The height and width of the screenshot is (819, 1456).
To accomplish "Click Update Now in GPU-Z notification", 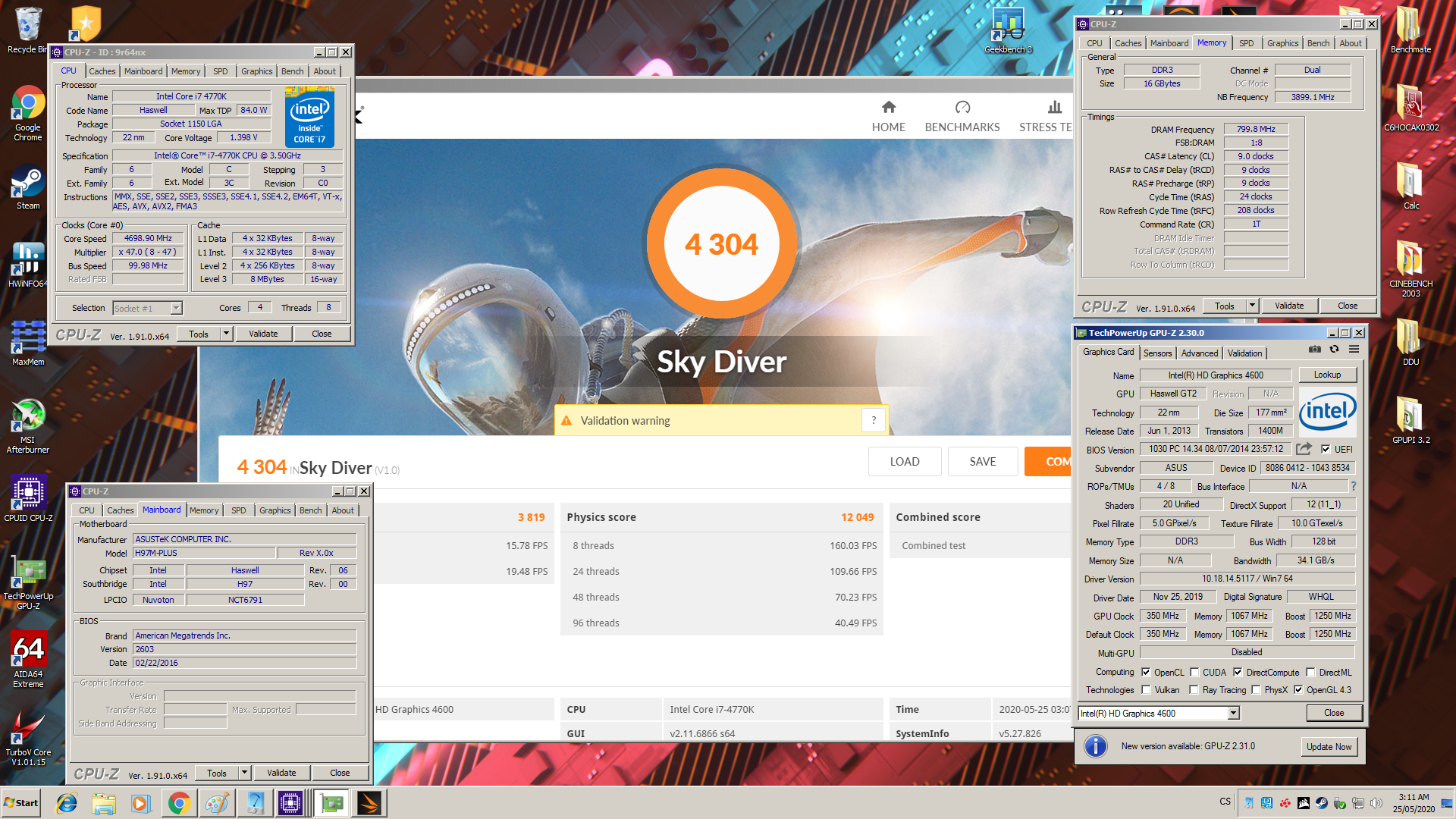I will pyautogui.click(x=1329, y=747).
